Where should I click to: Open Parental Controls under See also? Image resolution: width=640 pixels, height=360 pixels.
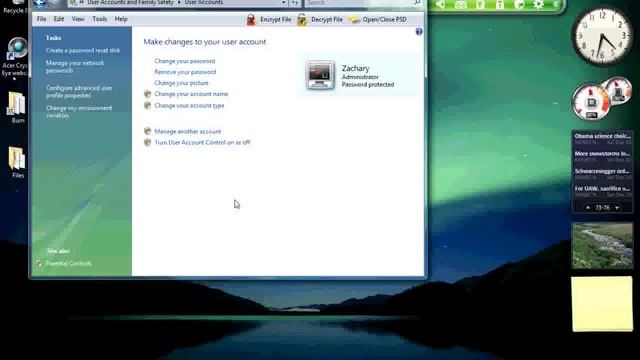tap(68, 264)
